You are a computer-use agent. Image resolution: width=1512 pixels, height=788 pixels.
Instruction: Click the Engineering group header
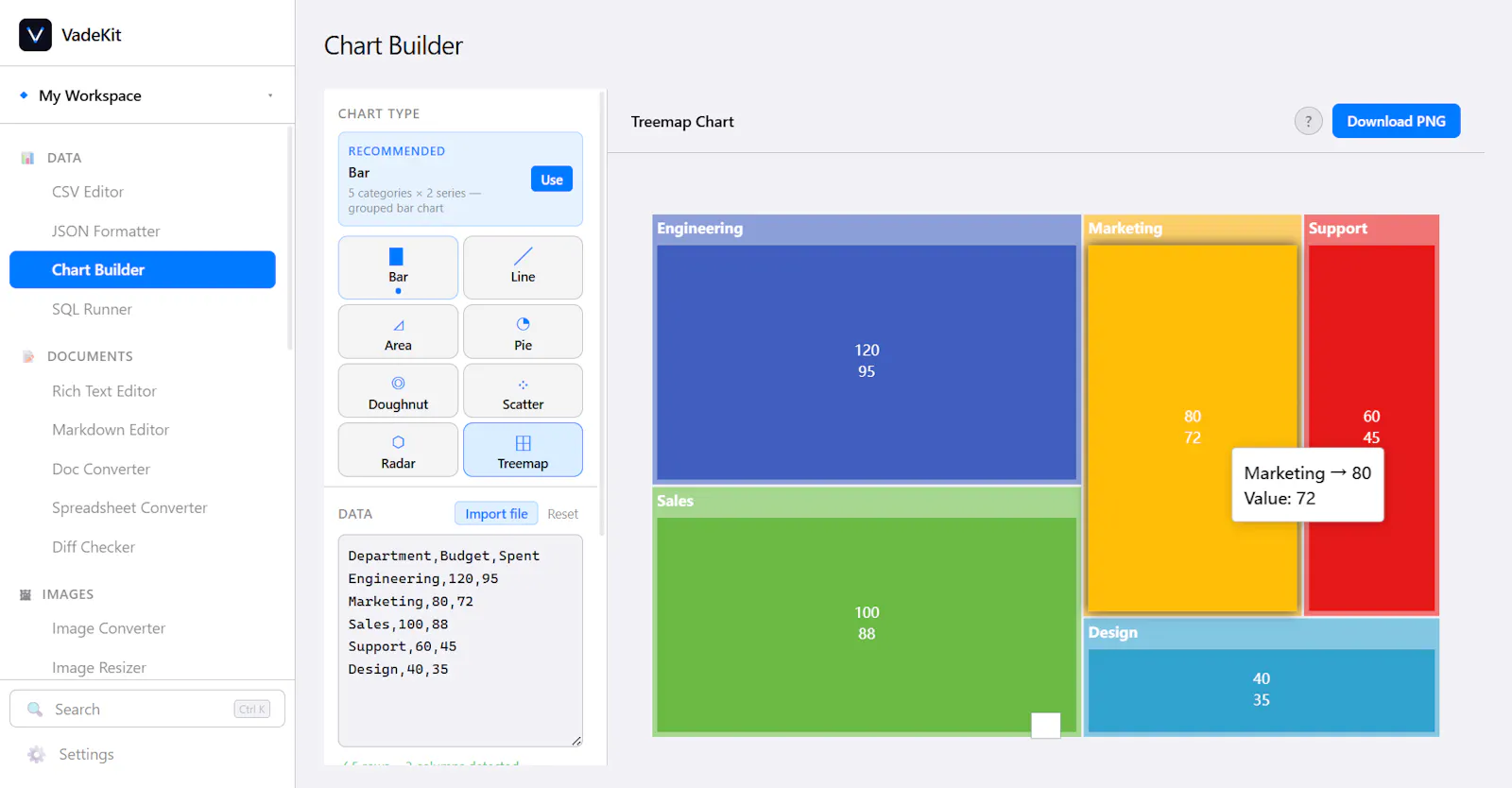(x=867, y=229)
